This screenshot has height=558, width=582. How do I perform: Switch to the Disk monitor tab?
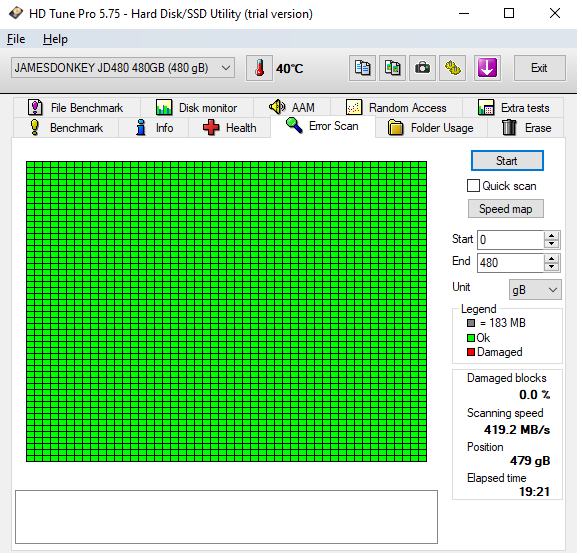click(197, 108)
